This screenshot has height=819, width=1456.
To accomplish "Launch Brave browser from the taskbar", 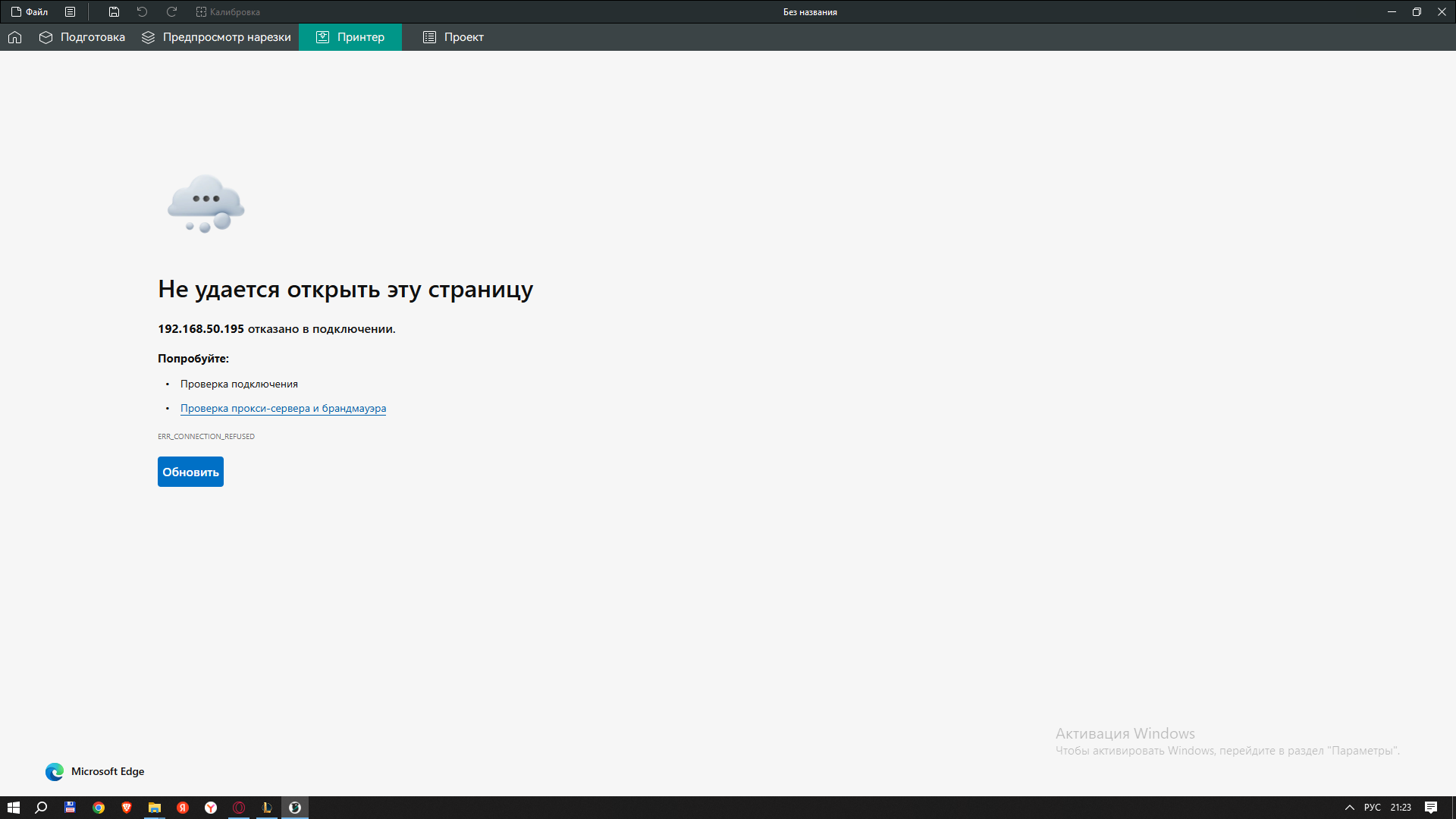I will pyautogui.click(x=127, y=808).
